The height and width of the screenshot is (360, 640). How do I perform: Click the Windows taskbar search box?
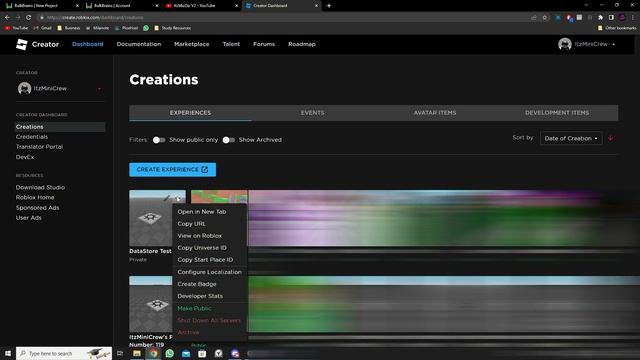click(x=64, y=353)
